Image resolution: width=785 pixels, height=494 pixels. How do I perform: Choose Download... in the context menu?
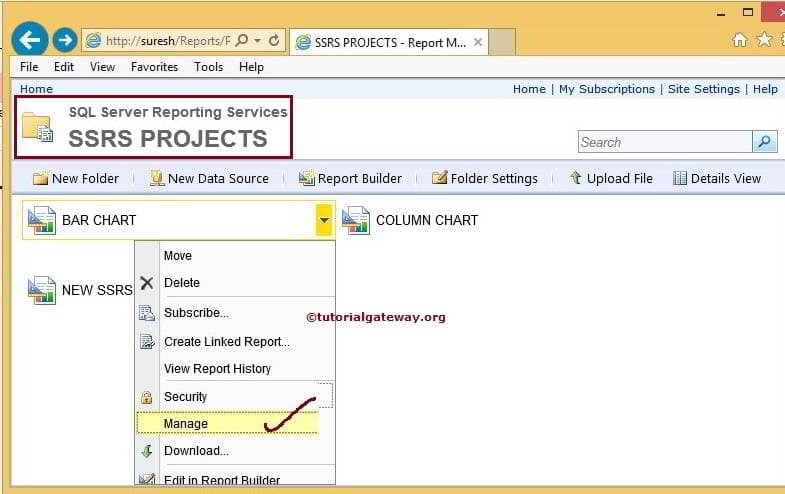tap(196, 451)
